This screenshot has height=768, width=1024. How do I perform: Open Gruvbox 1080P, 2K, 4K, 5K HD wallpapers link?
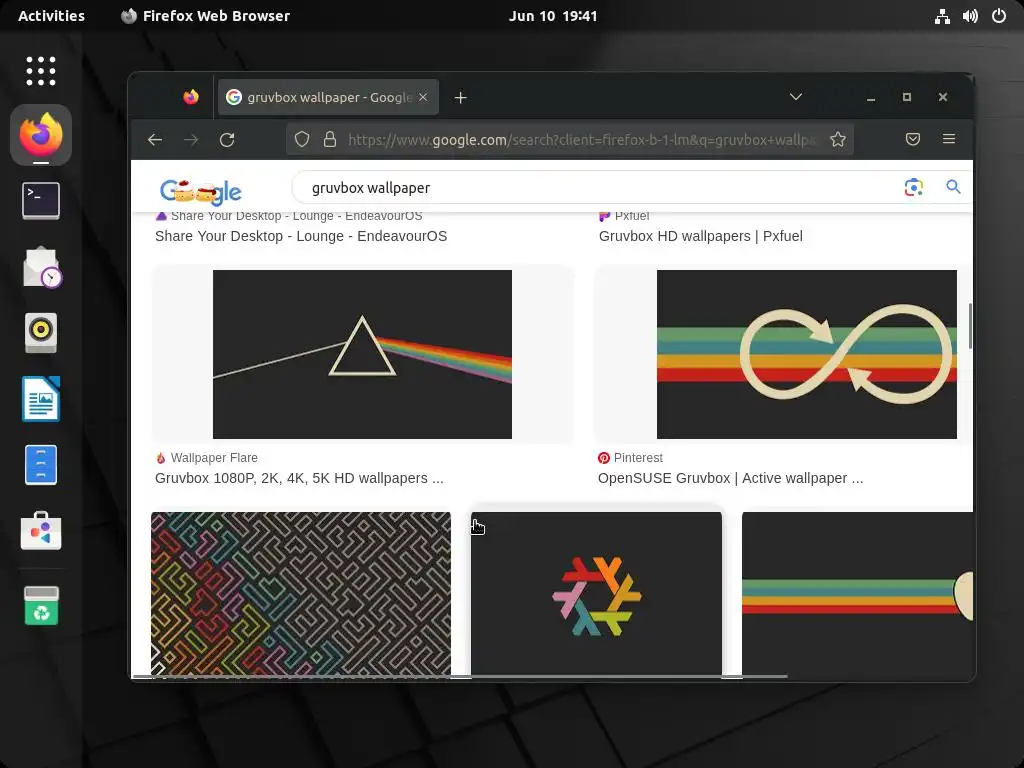point(299,478)
